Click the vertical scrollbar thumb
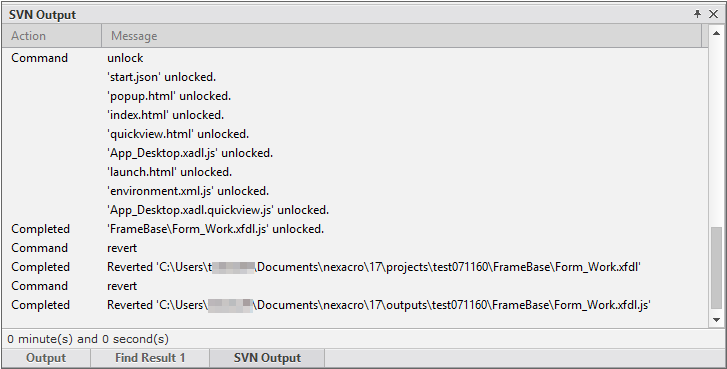This screenshot has width=727, height=369. 716,267
